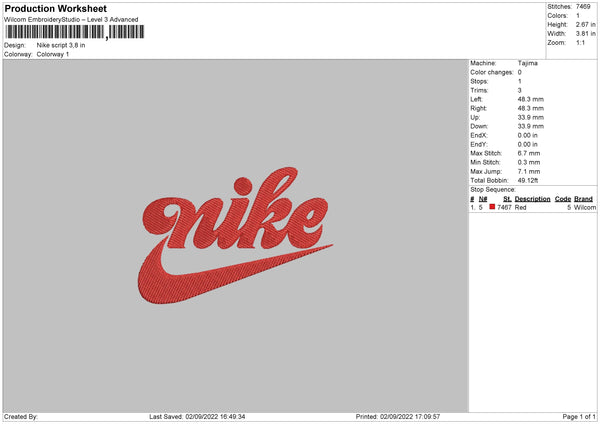Click 'Wilcom EmbroideryStudio – Level 3 Advanced' text
This screenshot has width=600, height=424.
(71, 20)
